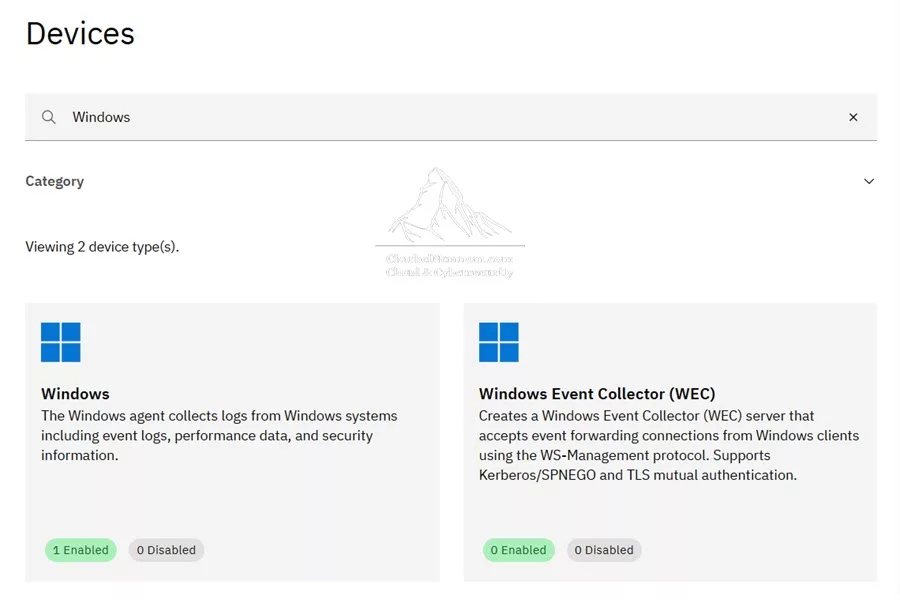Click the Windows agent description text
The height and width of the screenshot is (600, 900).
[219, 435]
